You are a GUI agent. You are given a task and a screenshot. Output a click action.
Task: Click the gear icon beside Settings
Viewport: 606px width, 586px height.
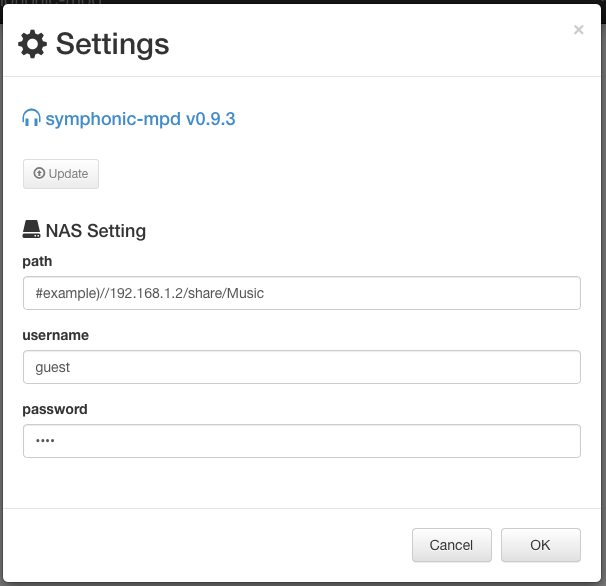33,44
